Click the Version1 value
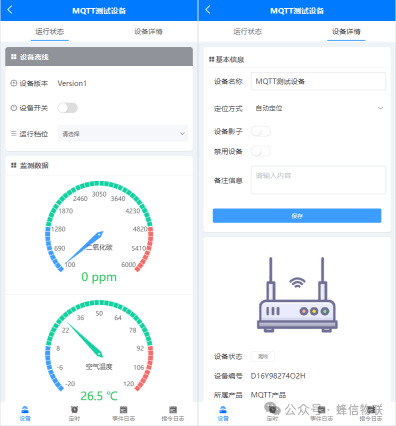The width and height of the screenshot is (396, 426). click(72, 83)
